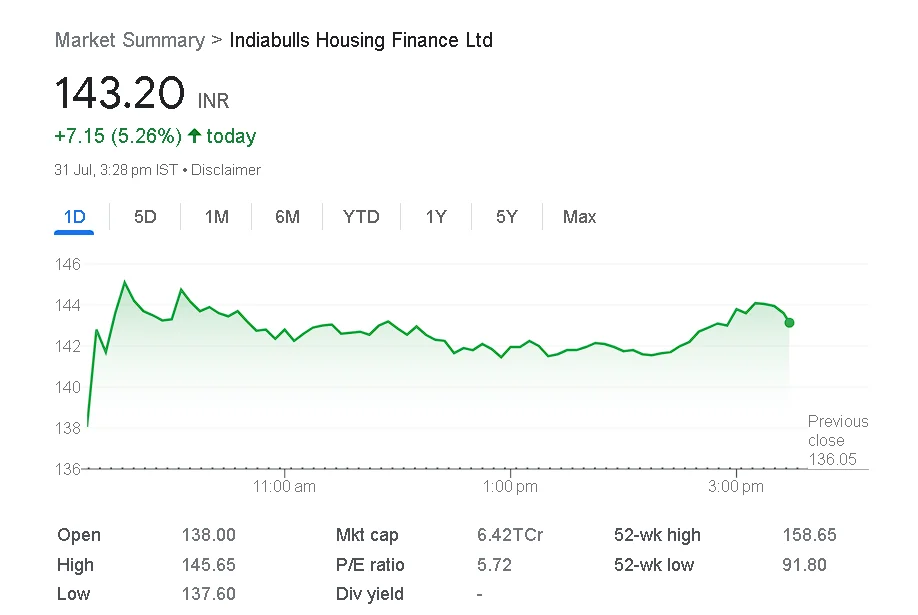Click the Open value 138.00

coord(208,535)
